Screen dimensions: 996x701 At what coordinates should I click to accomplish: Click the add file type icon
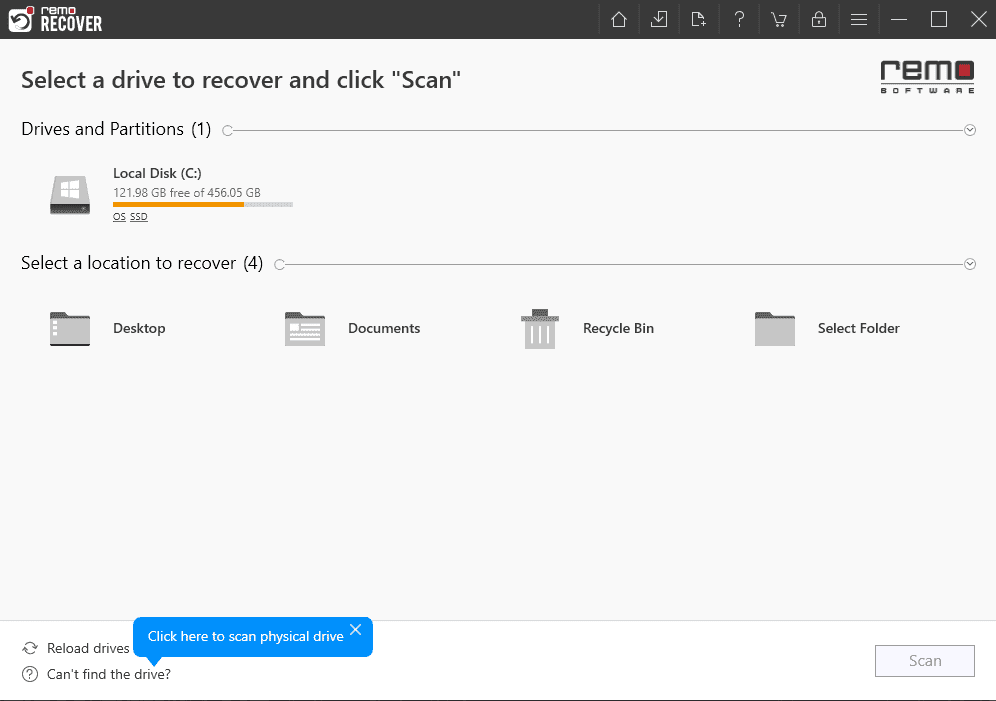699,20
